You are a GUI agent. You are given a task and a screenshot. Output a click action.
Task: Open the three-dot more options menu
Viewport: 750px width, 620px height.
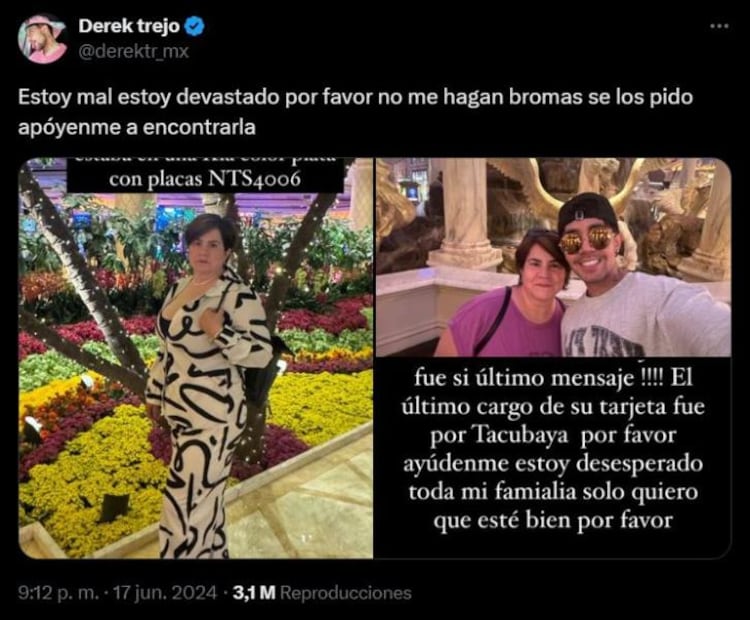(x=719, y=26)
